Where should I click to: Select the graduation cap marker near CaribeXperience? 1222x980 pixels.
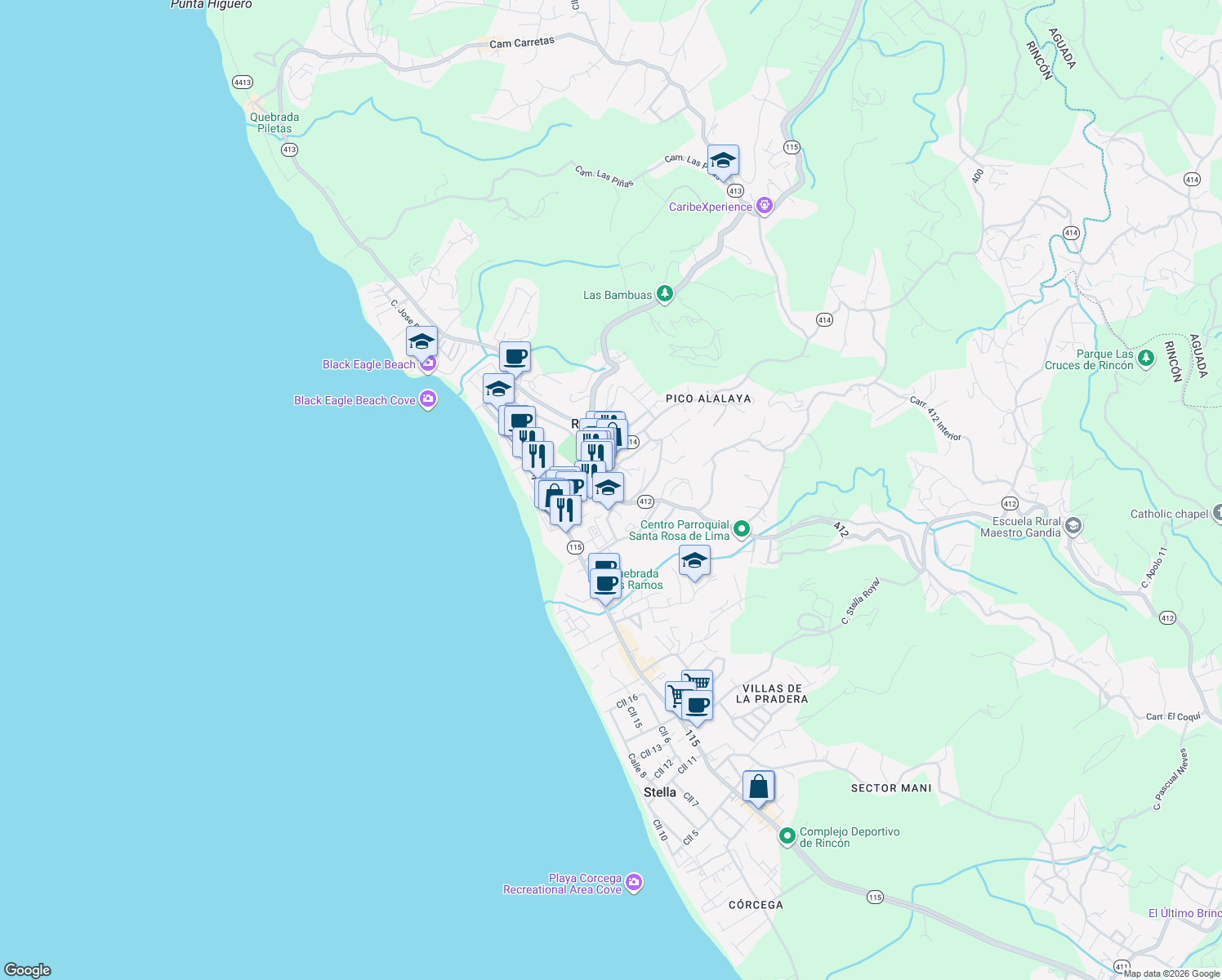click(x=722, y=160)
